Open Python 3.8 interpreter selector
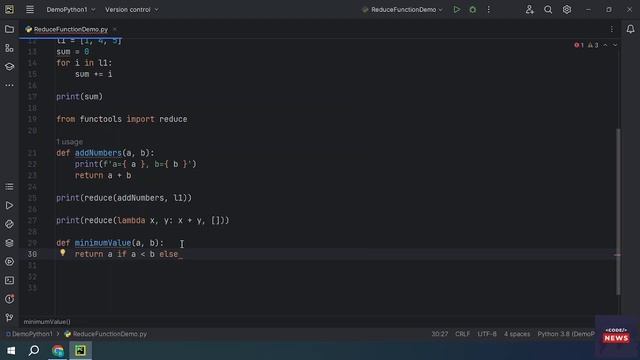640x360 pixels. [566, 334]
